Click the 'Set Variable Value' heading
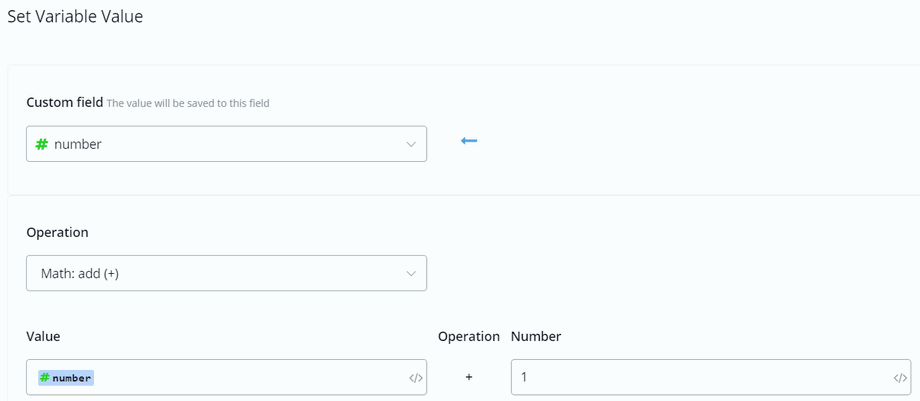920x401 pixels. point(75,17)
